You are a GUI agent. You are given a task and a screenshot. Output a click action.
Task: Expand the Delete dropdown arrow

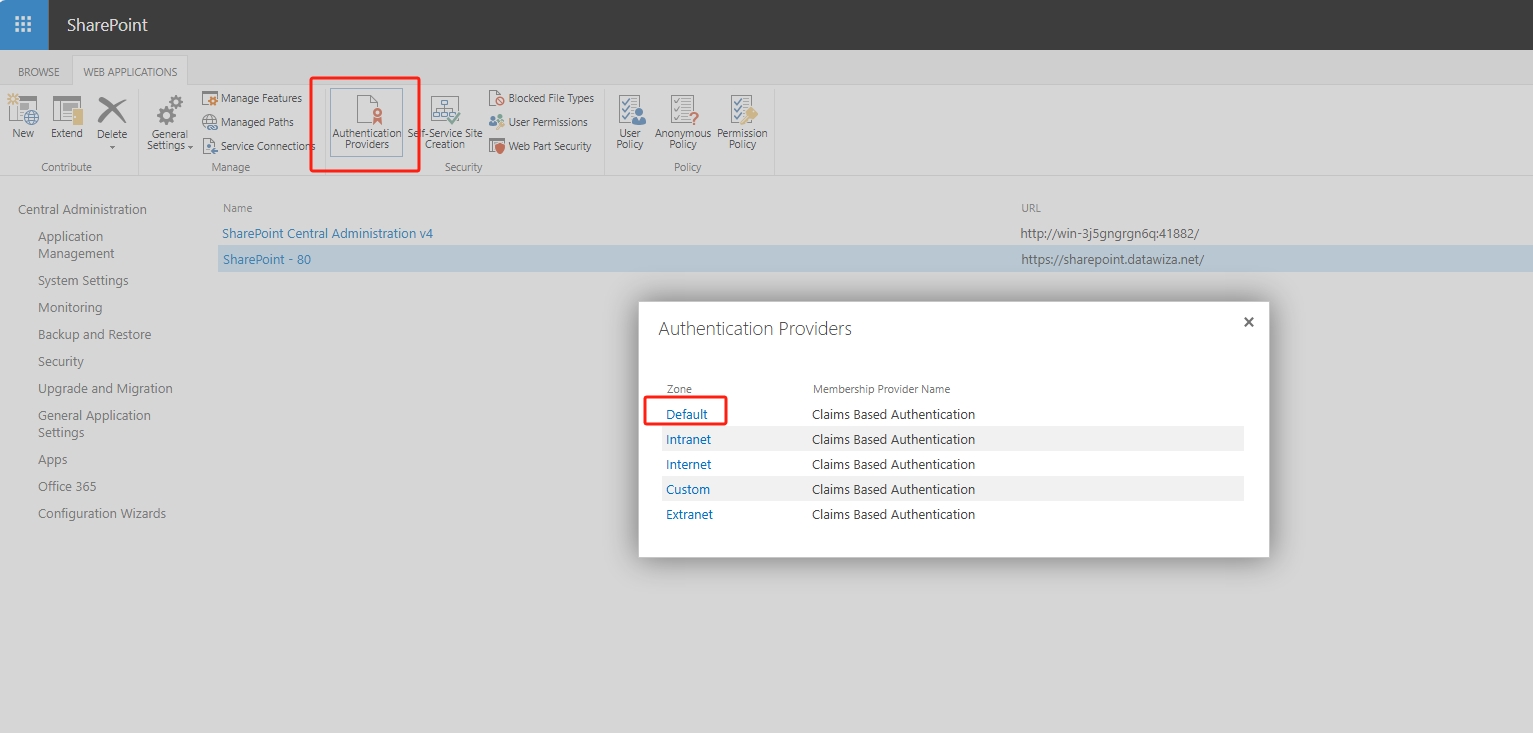112,147
